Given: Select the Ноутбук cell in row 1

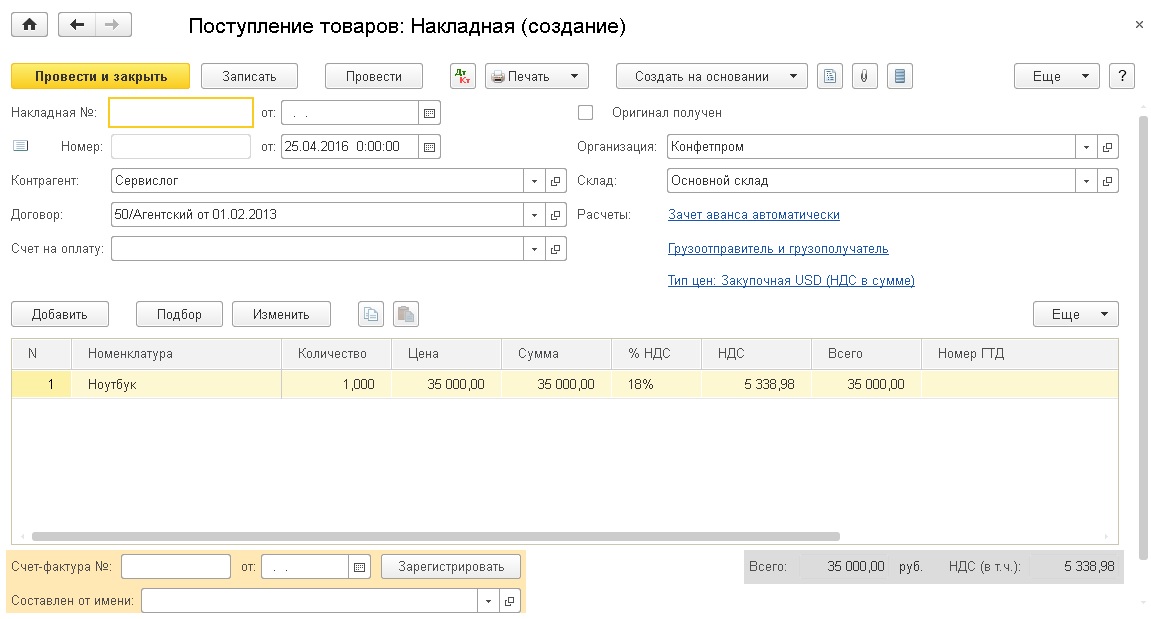Looking at the screenshot, I should click(x=176, y=384).
